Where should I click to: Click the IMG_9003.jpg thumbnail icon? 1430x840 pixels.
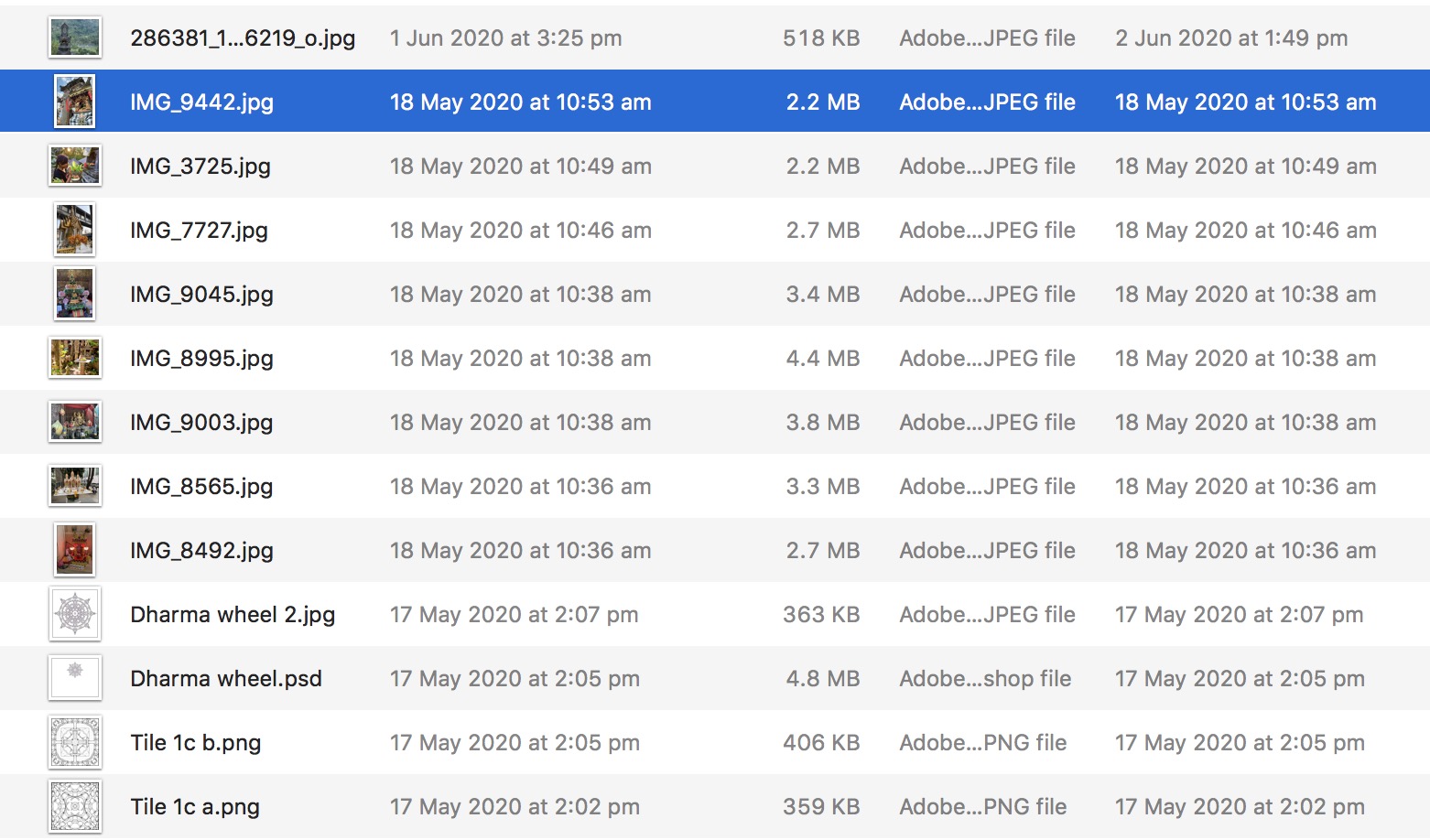pyautogui.click(x=74, y=422)
